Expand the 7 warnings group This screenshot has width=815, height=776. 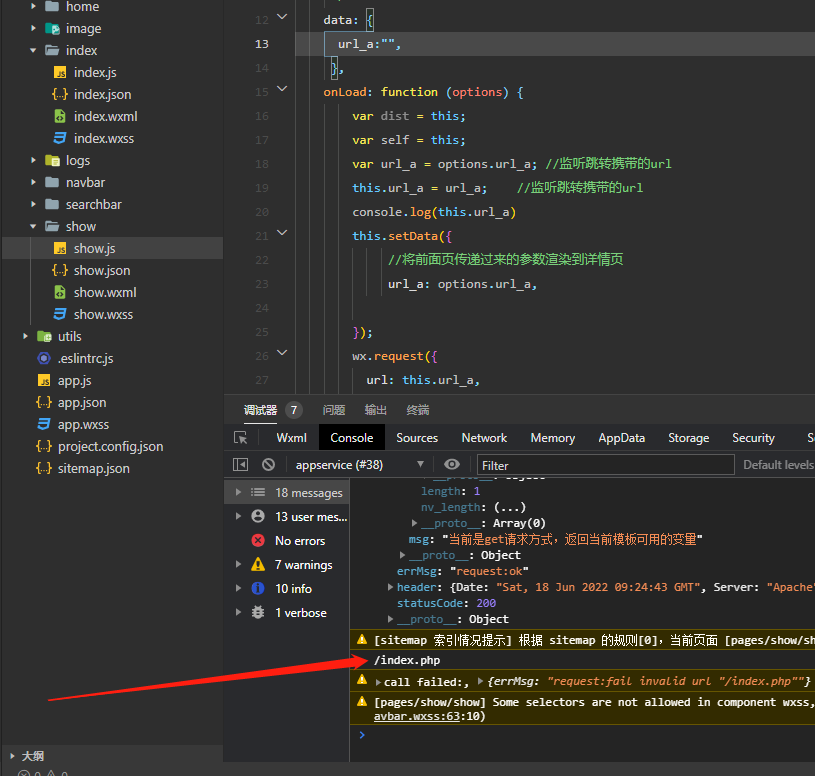coord(238,564)
